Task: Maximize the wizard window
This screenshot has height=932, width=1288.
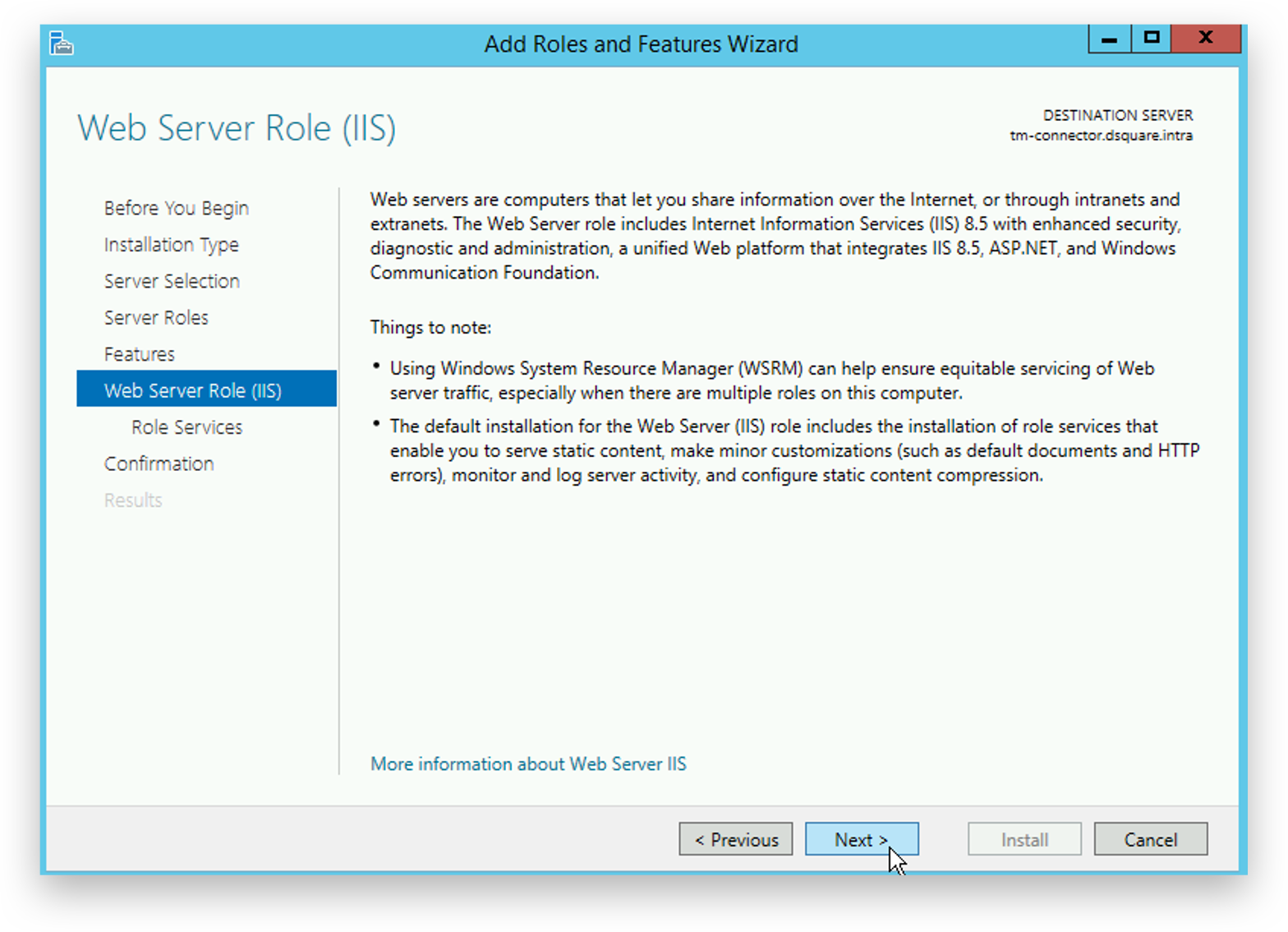Action: coord(1151,39)
